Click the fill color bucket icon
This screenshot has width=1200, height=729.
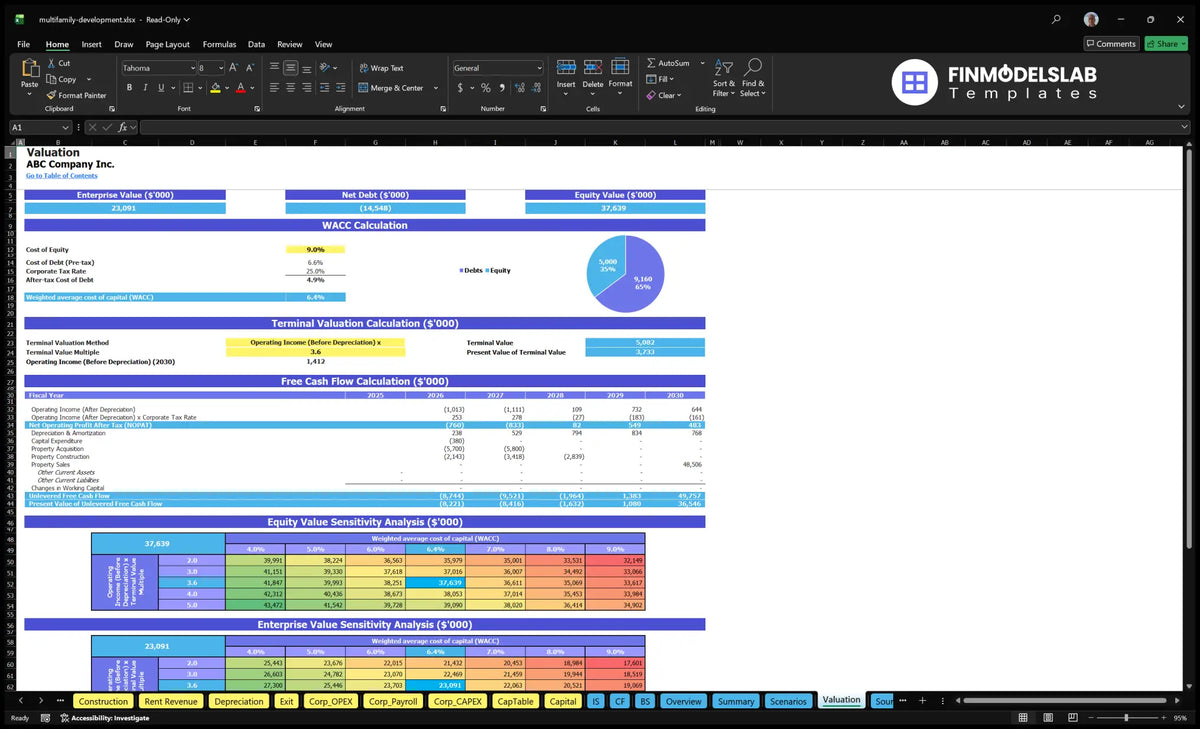pos(215,88)
